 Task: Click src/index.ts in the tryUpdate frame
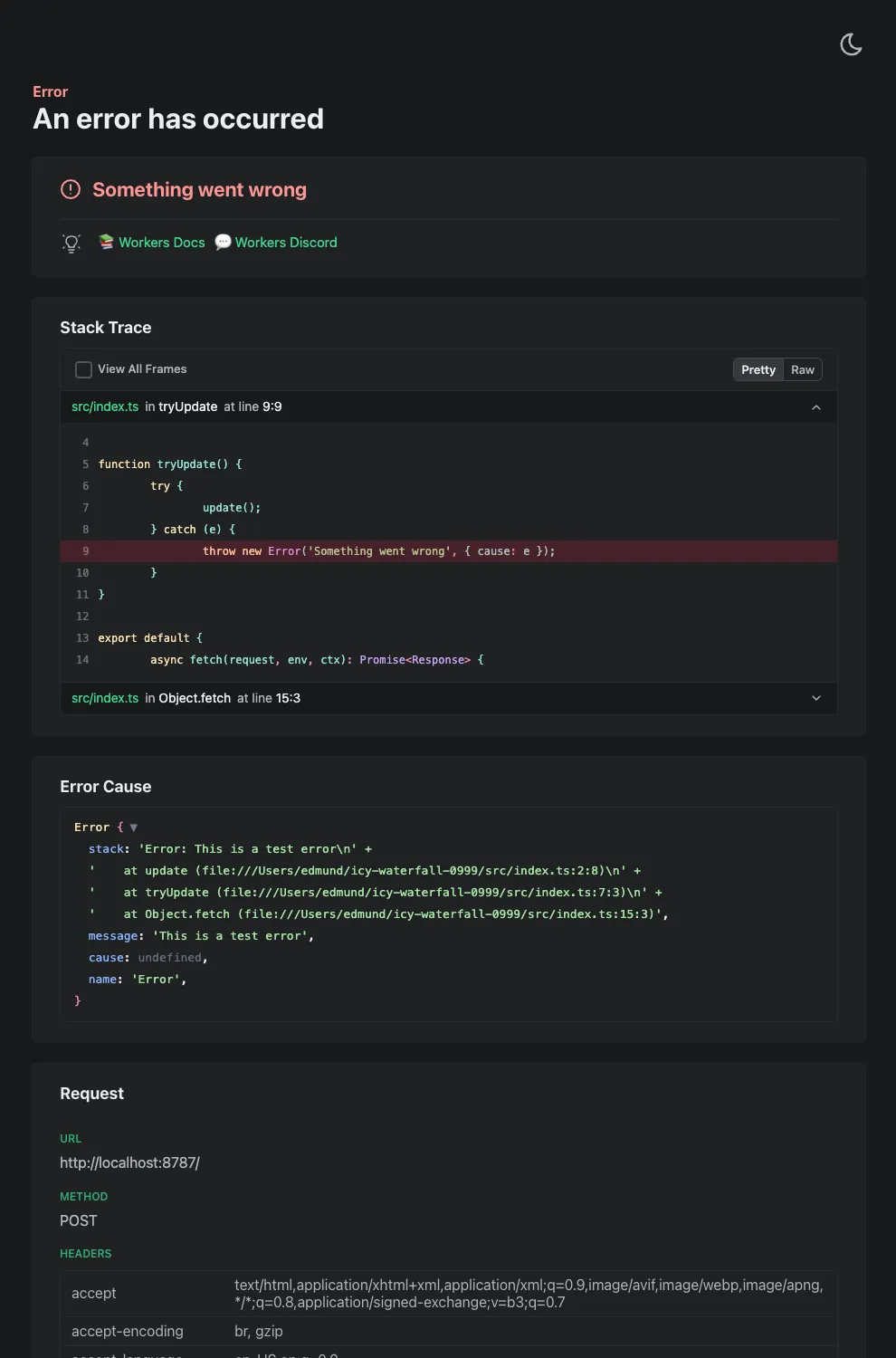click(x=104, y=406)
